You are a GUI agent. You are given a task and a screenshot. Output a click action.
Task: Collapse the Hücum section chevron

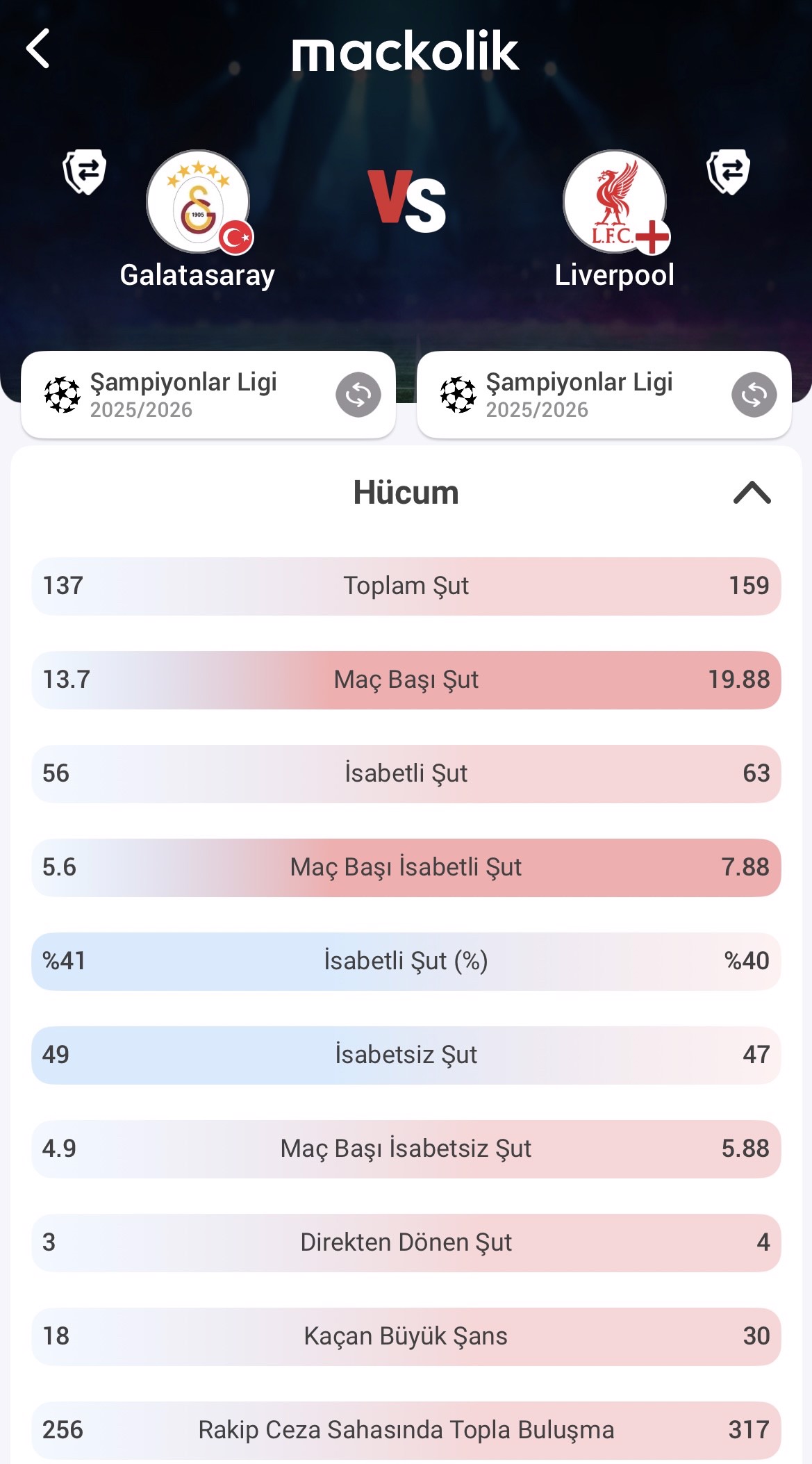[752, 493]
